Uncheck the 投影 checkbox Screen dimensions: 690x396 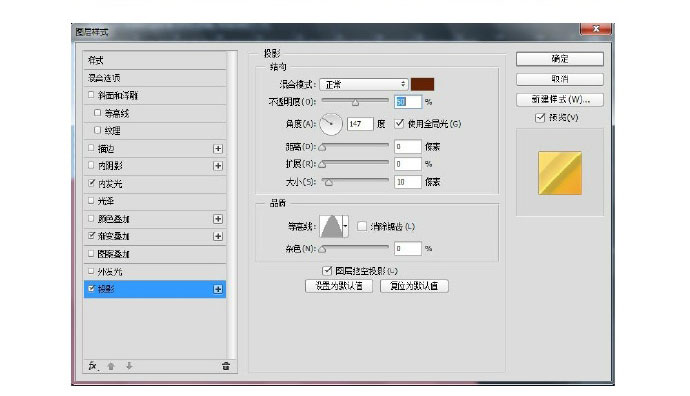91,289
